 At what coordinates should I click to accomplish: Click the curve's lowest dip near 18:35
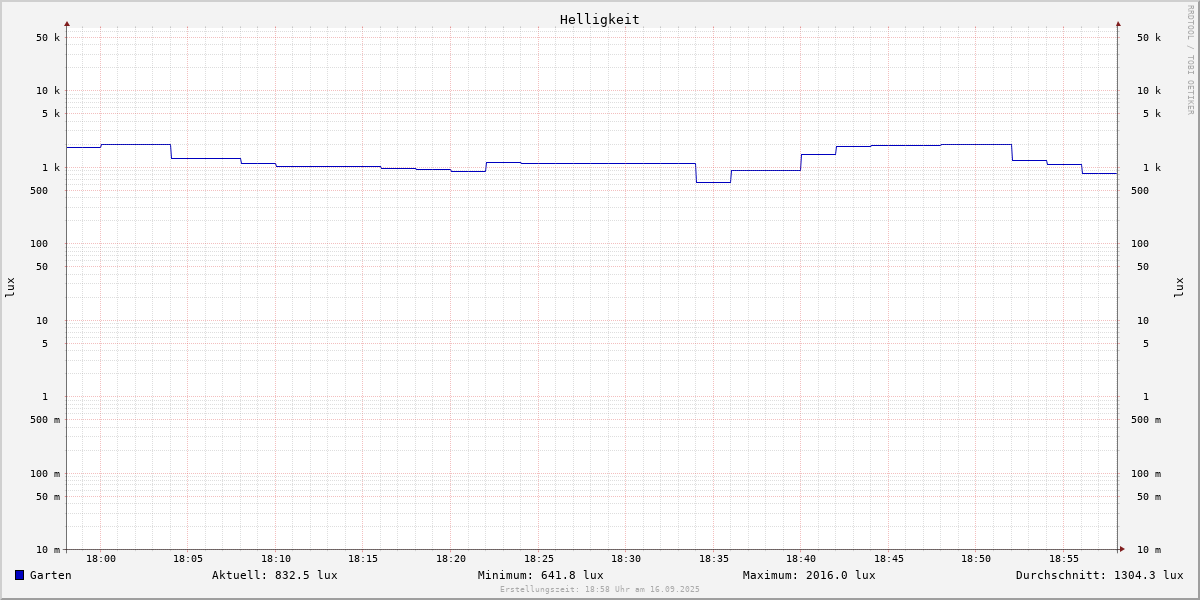[713, 182]
